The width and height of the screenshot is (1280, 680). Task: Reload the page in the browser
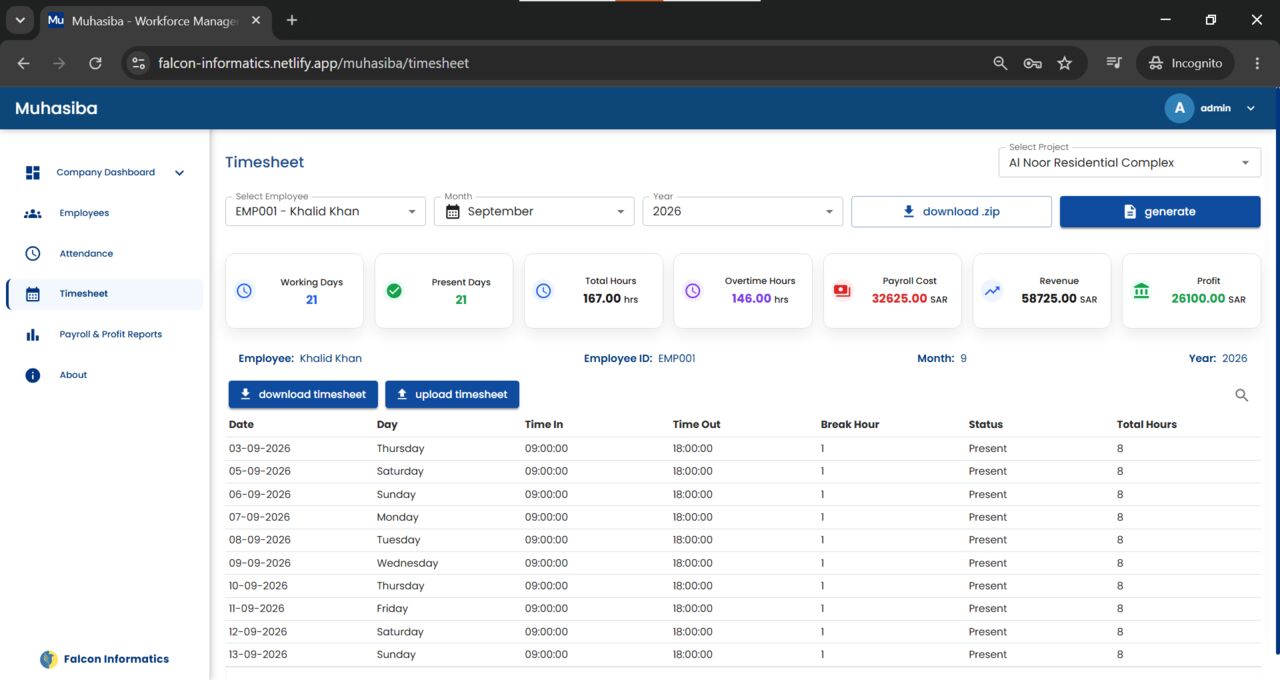point(95,63)
